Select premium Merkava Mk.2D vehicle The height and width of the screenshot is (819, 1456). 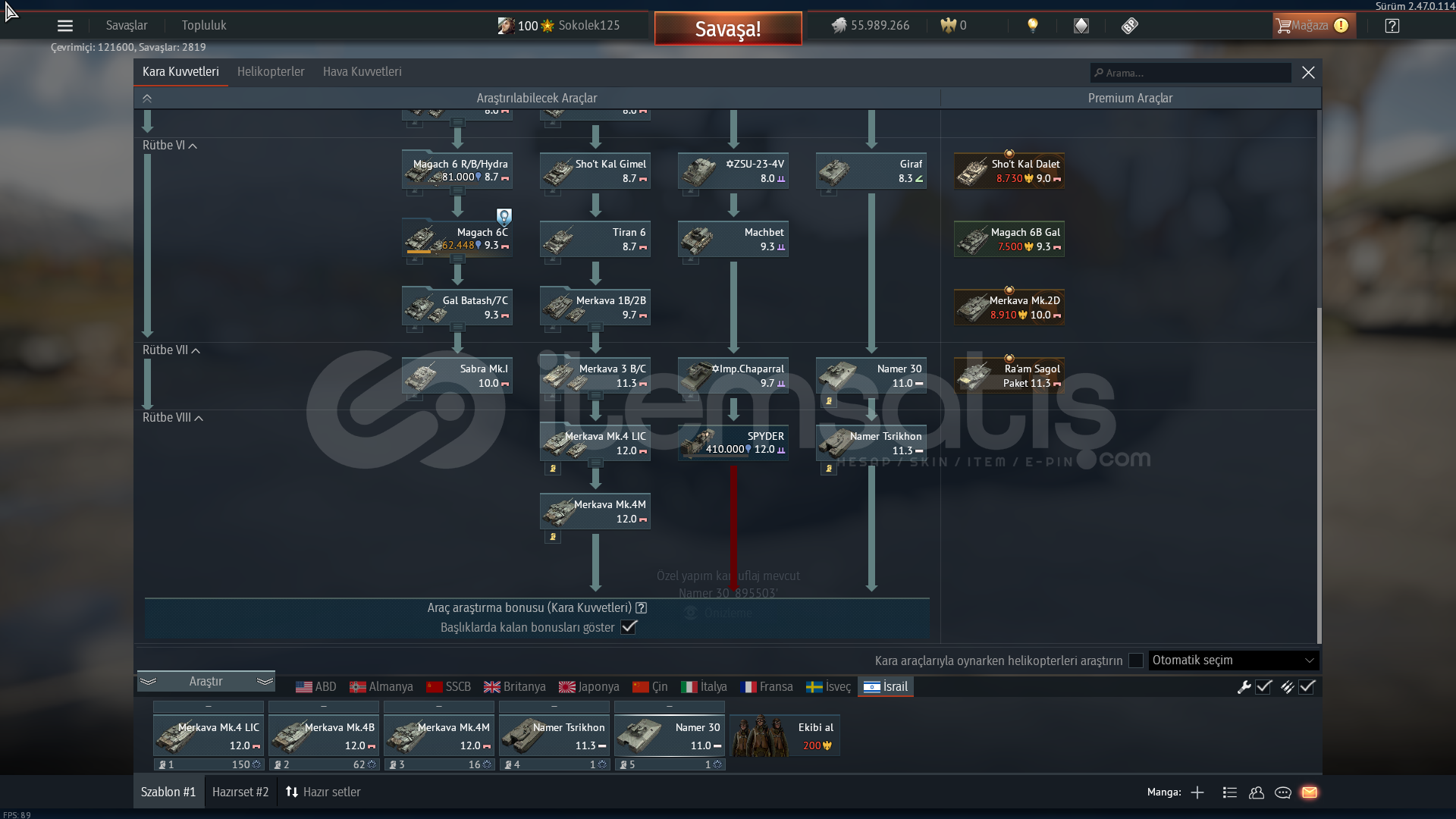point(1009,307)
